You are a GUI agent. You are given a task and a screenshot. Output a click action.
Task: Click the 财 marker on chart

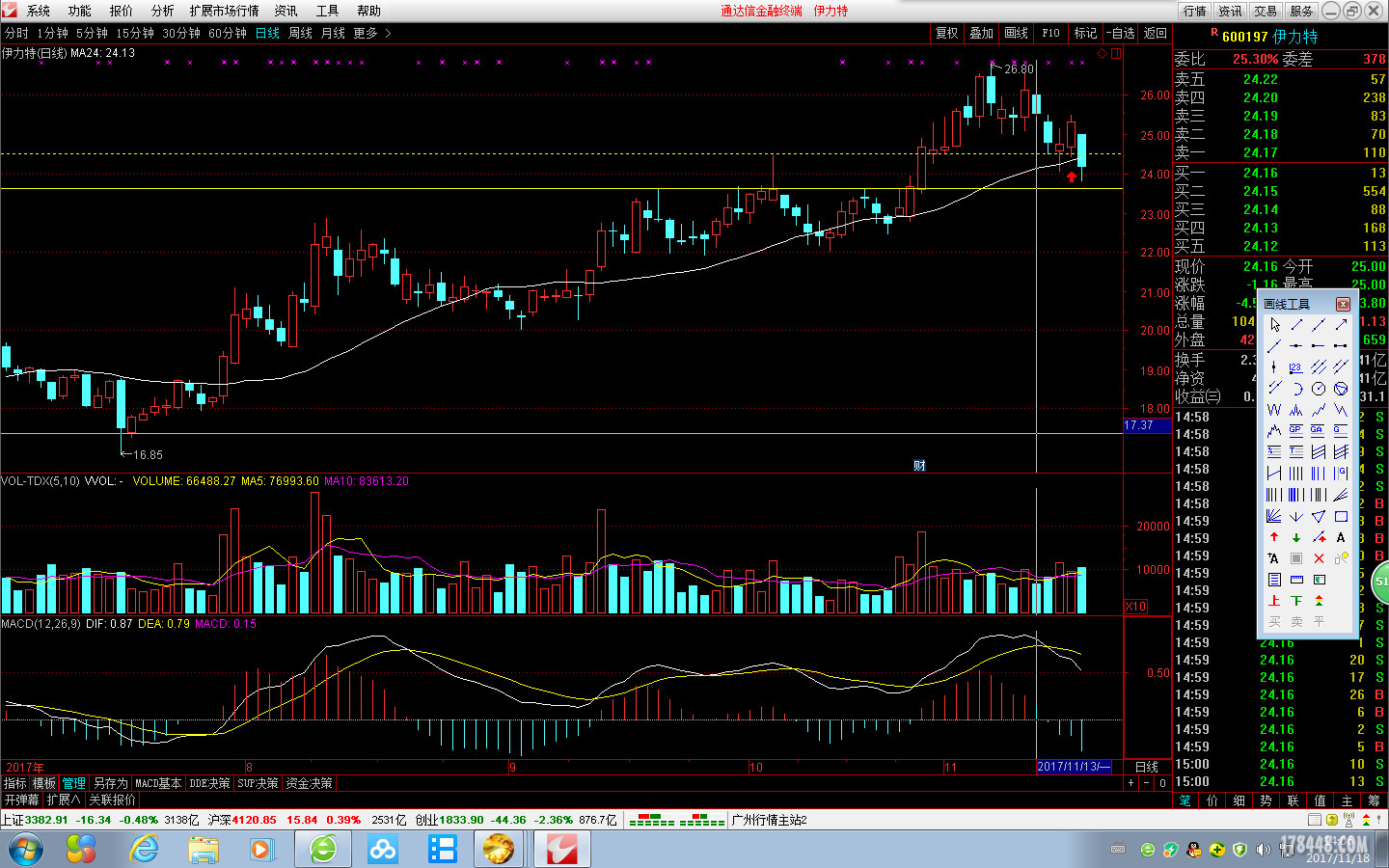click(x=919, y=465)
